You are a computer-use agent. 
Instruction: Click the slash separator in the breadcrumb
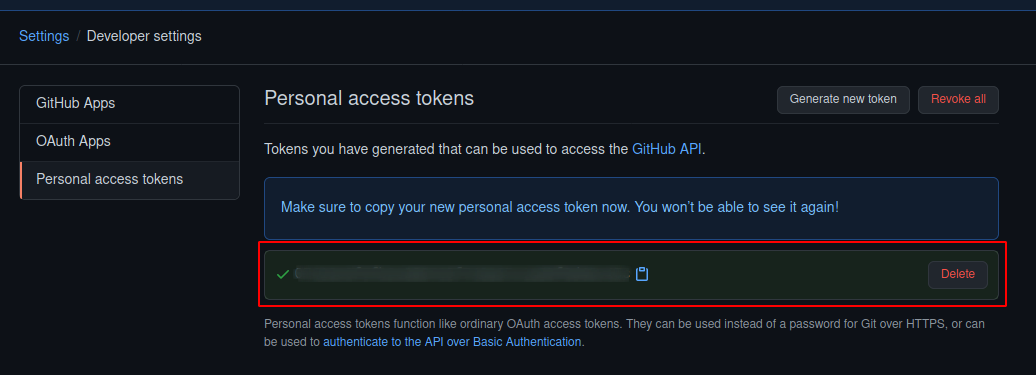78,36
